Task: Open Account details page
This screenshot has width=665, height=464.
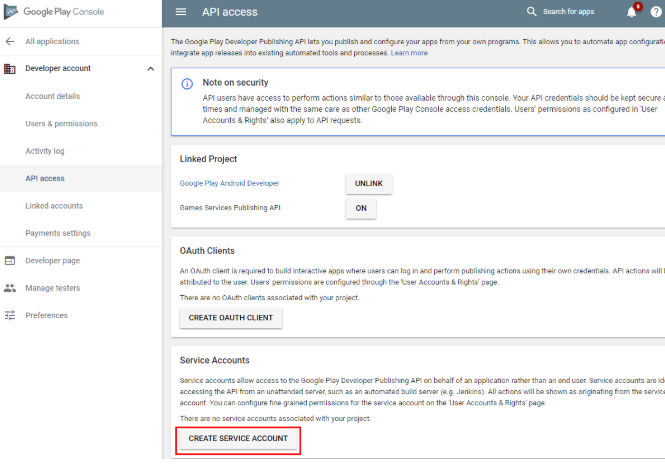Action: pos(53,96)
